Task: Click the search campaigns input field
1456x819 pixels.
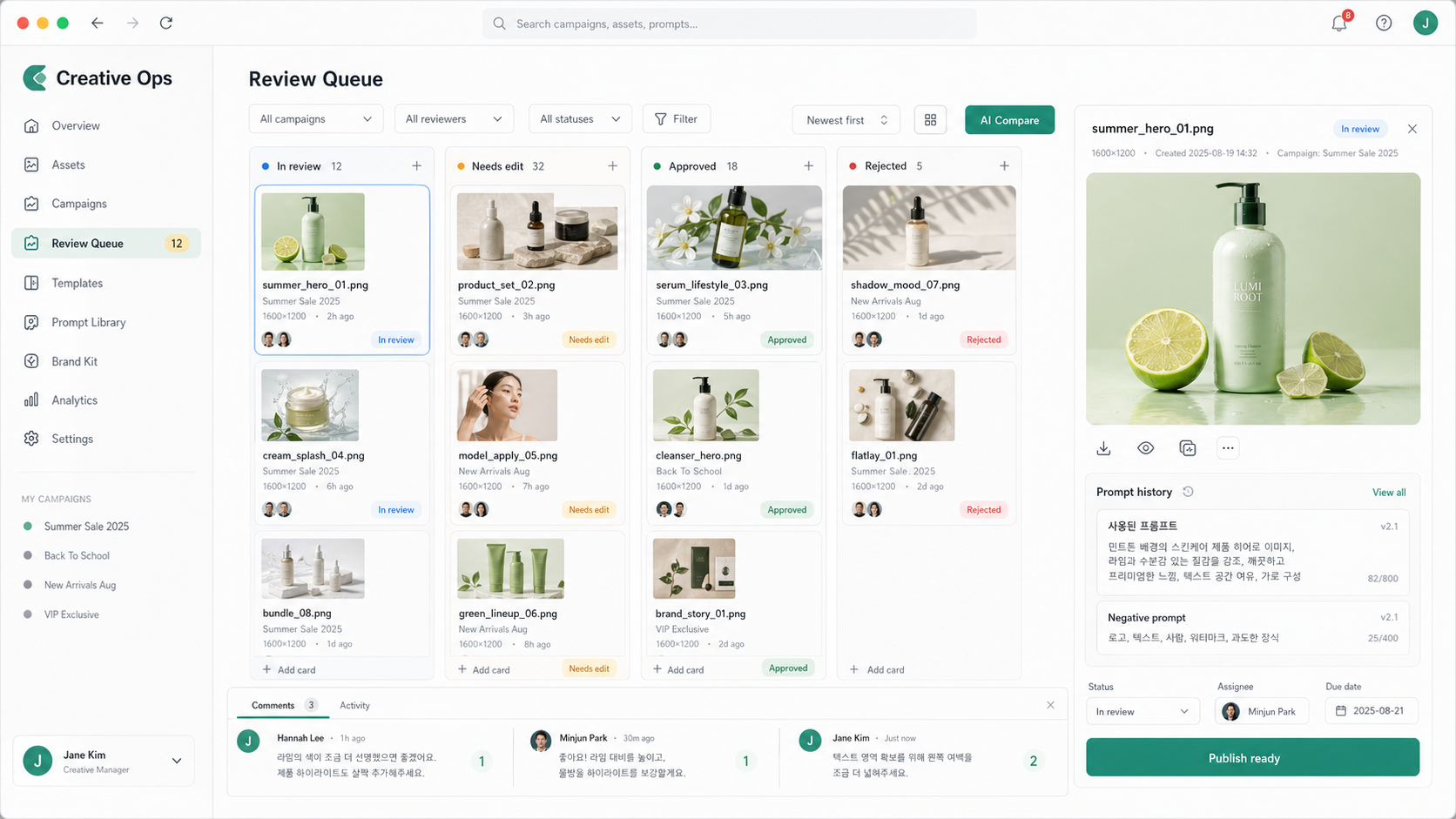Action: (729, 23)
